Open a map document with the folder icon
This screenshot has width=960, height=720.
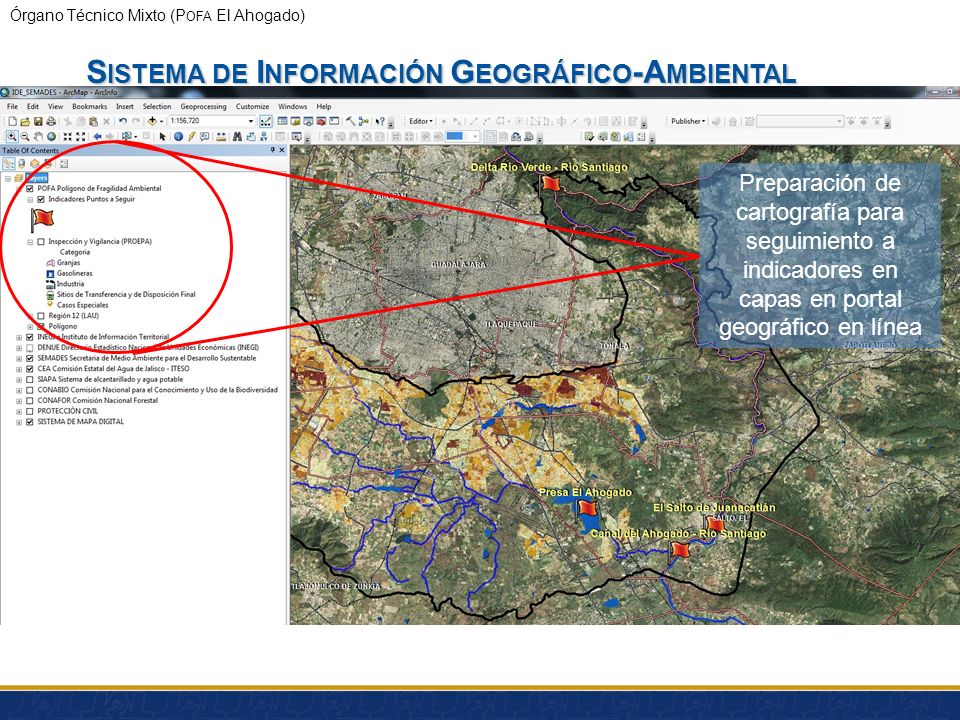pos(24,121)
